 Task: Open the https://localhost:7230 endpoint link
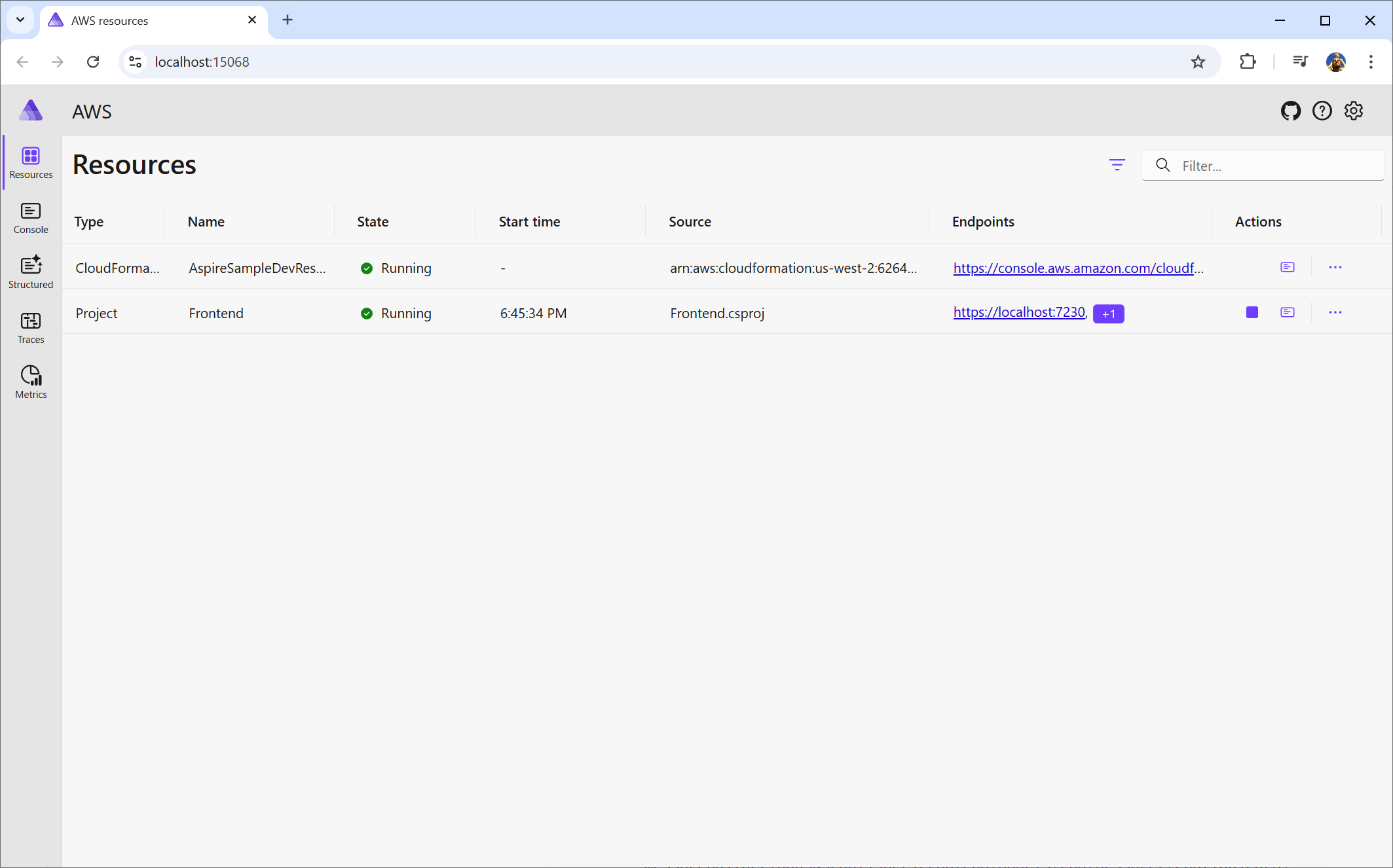click(x=1018, y=313)
